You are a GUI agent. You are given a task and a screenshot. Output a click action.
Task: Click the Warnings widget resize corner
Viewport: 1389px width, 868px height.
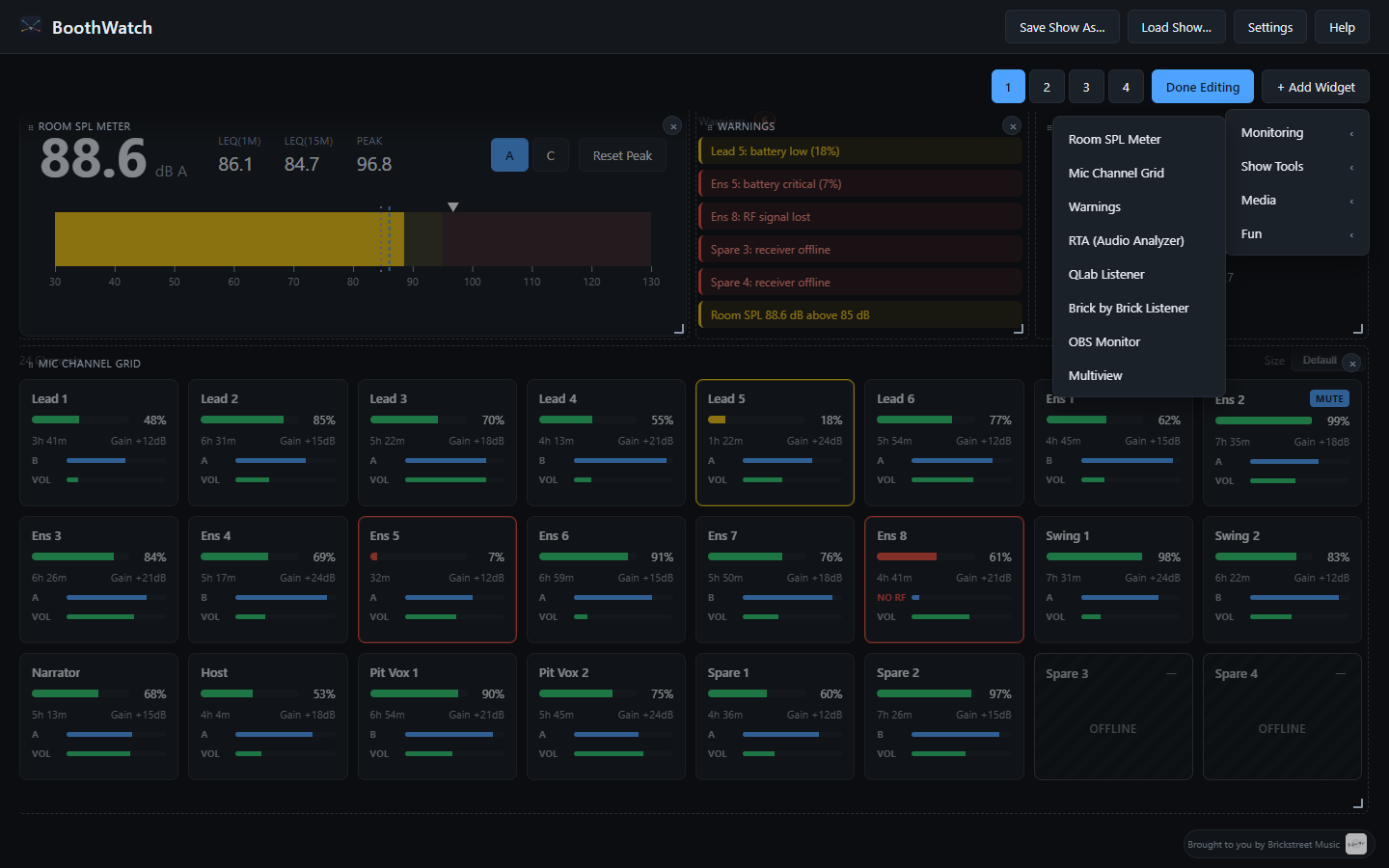pyautogui.click(x=1018, y=329)
